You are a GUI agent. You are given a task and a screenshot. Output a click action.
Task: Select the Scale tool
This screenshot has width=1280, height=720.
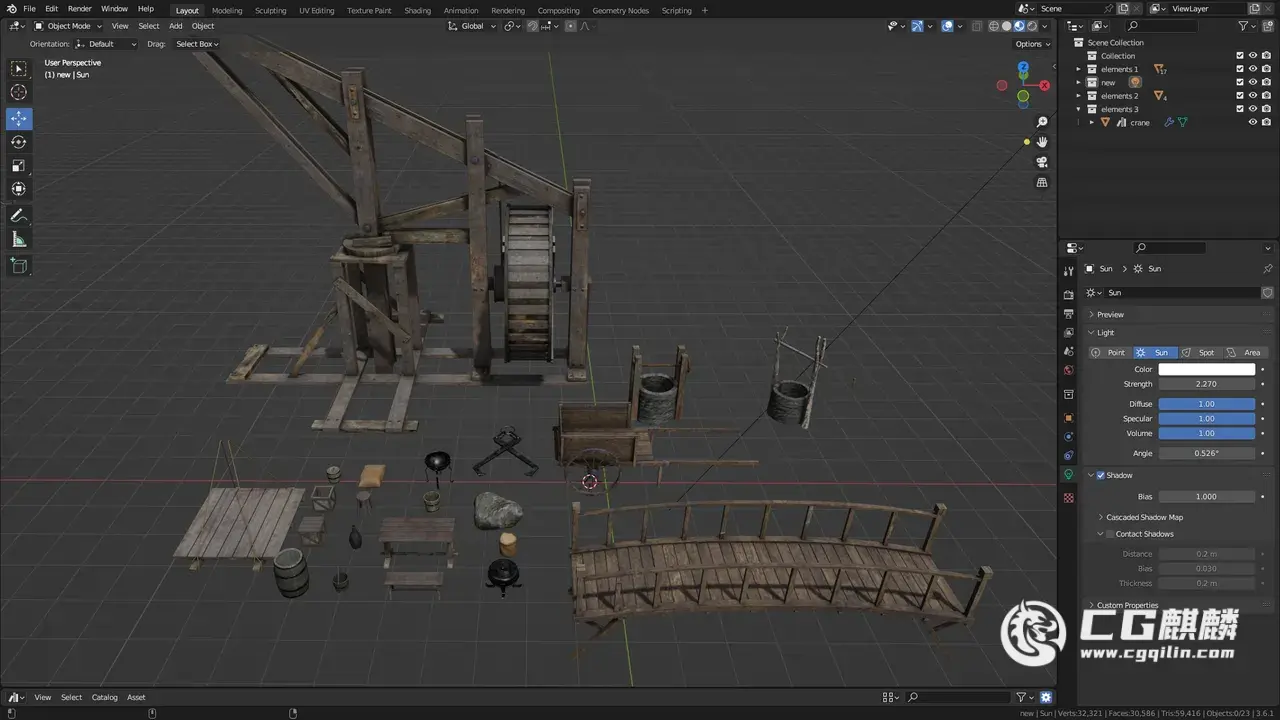coord(19,166)
